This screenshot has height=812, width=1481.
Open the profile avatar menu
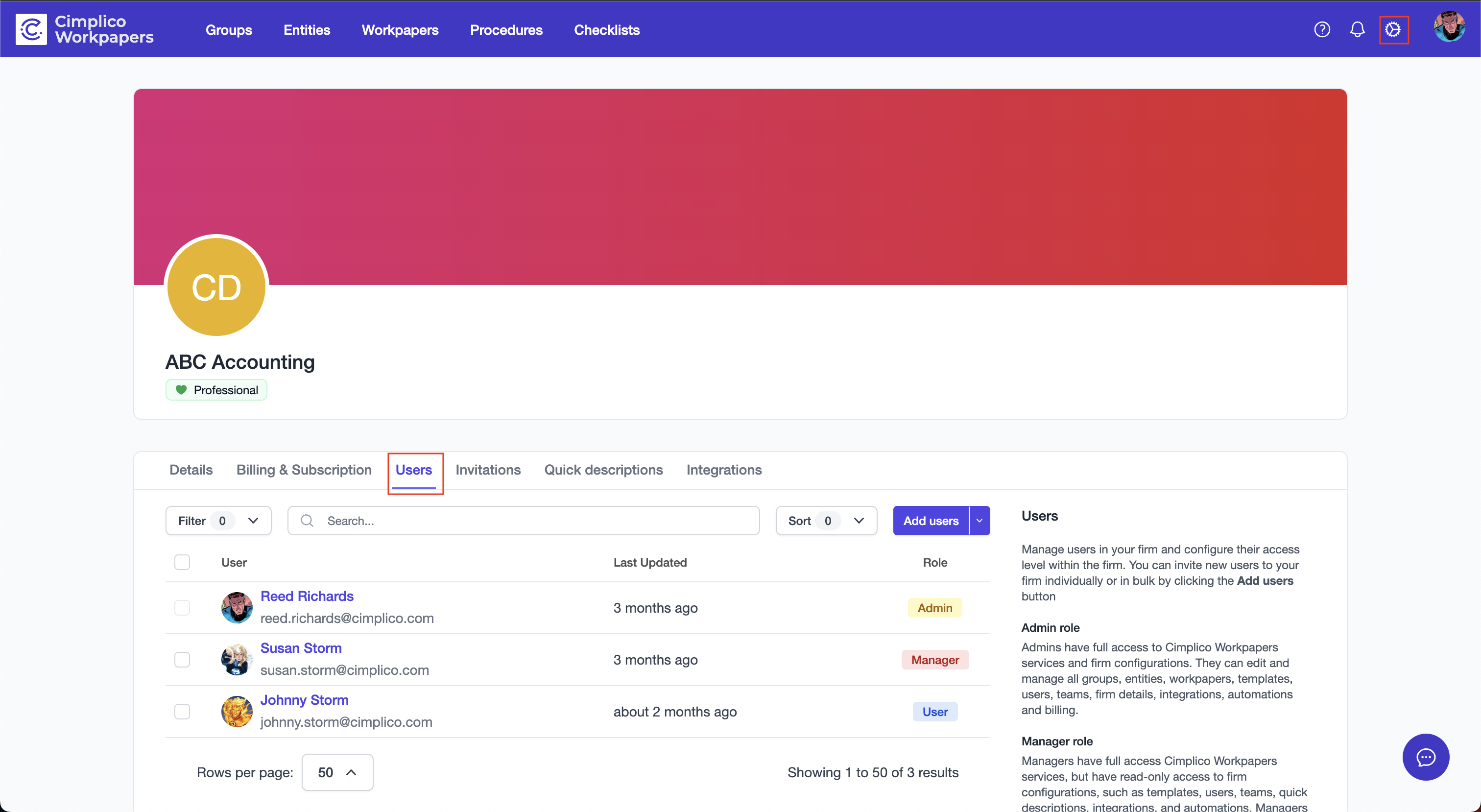1448,26
